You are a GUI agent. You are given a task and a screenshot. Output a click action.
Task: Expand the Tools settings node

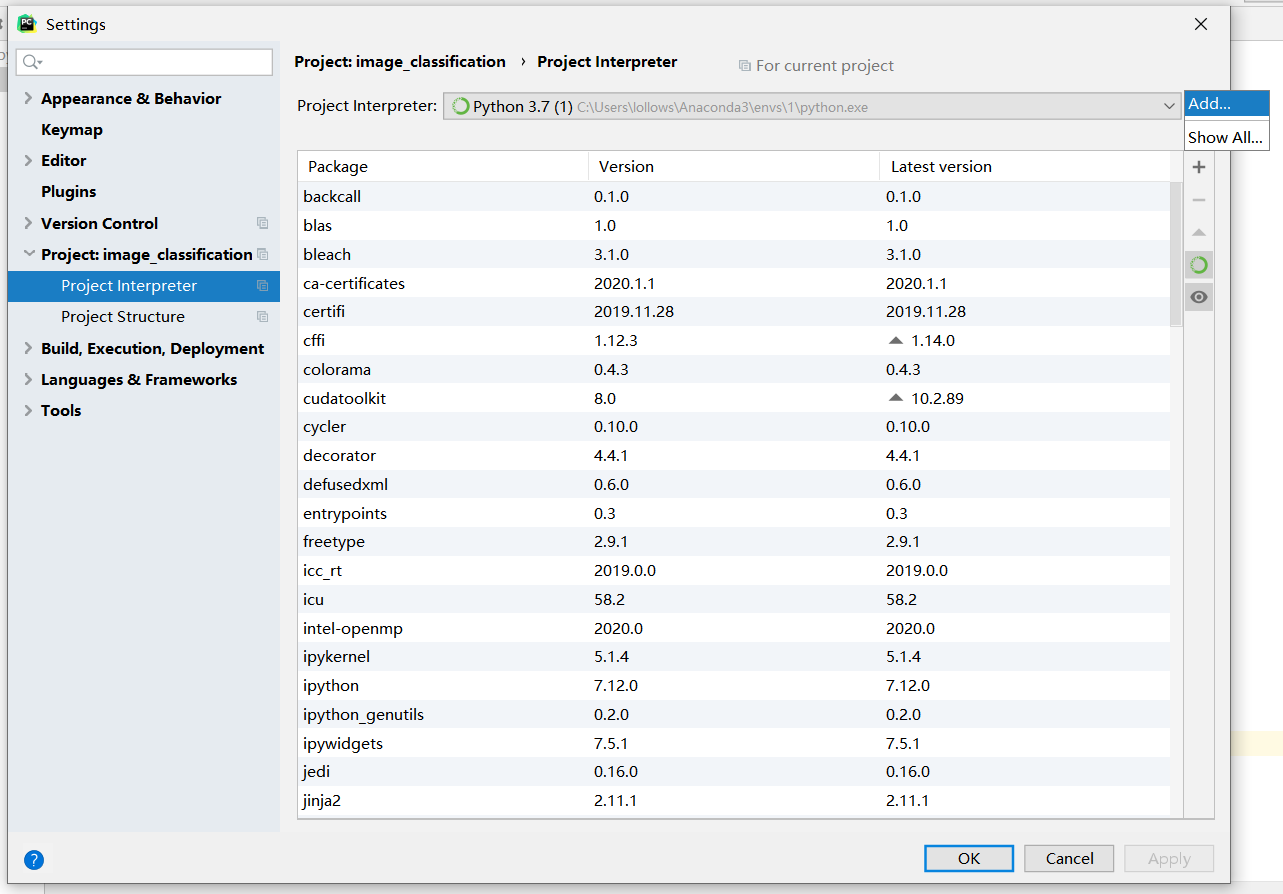coord(28,410)
